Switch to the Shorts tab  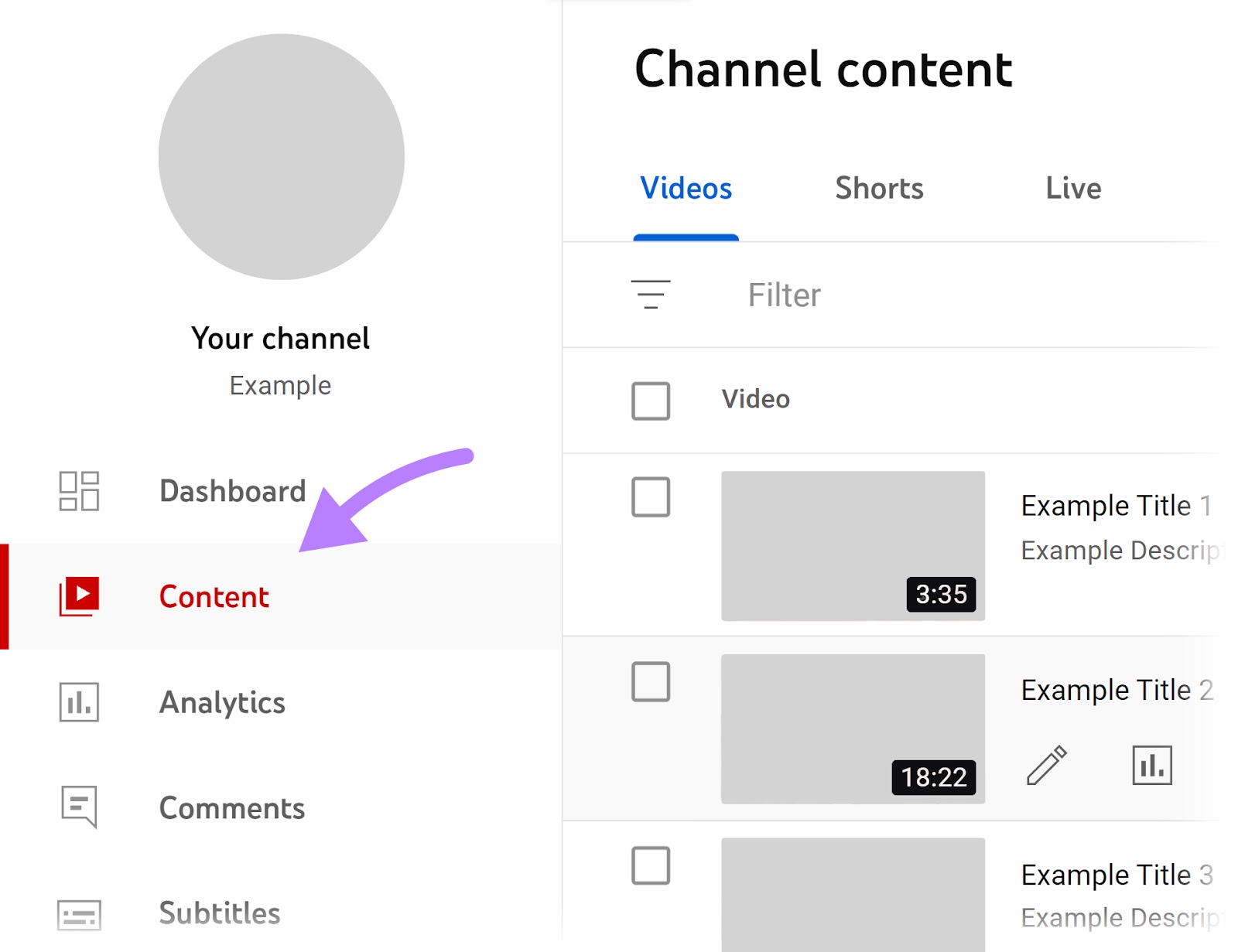(878, 188)
